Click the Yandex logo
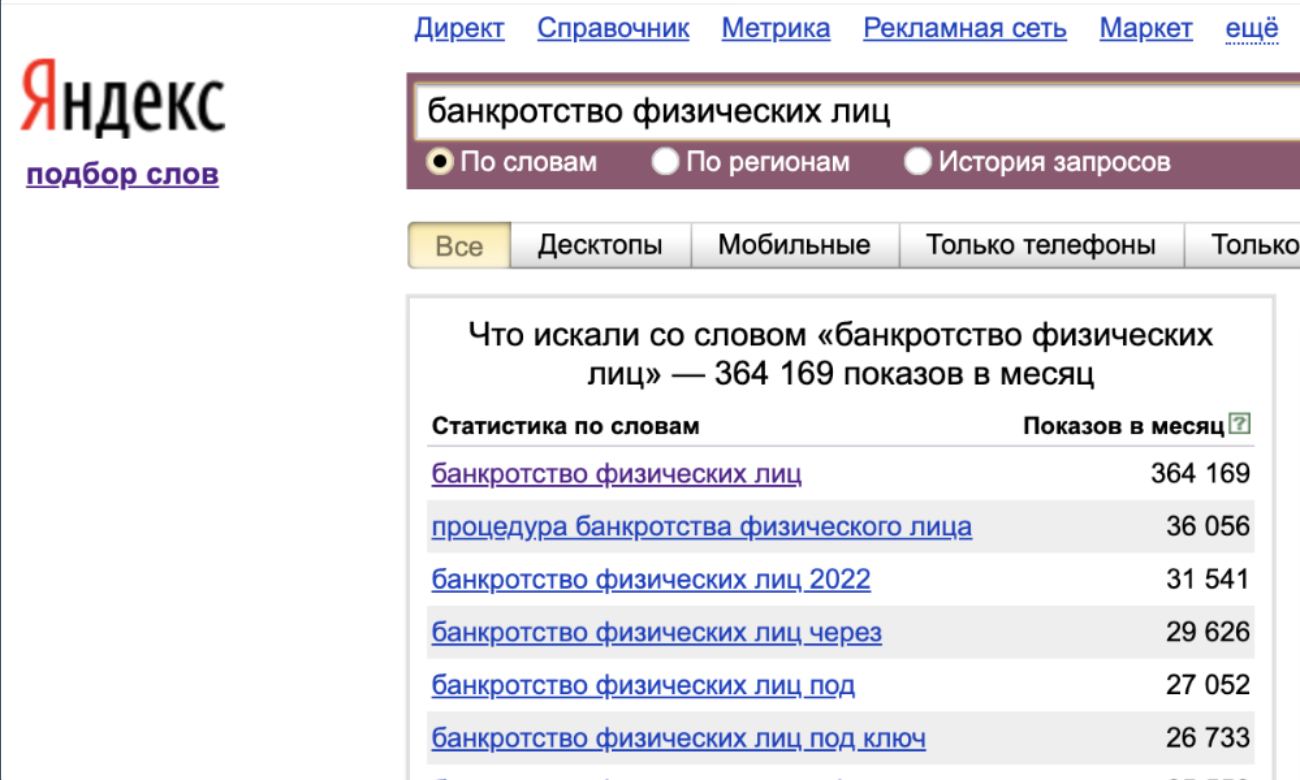The height and width of the screenshot is (780, 1300). pos(122,98)
